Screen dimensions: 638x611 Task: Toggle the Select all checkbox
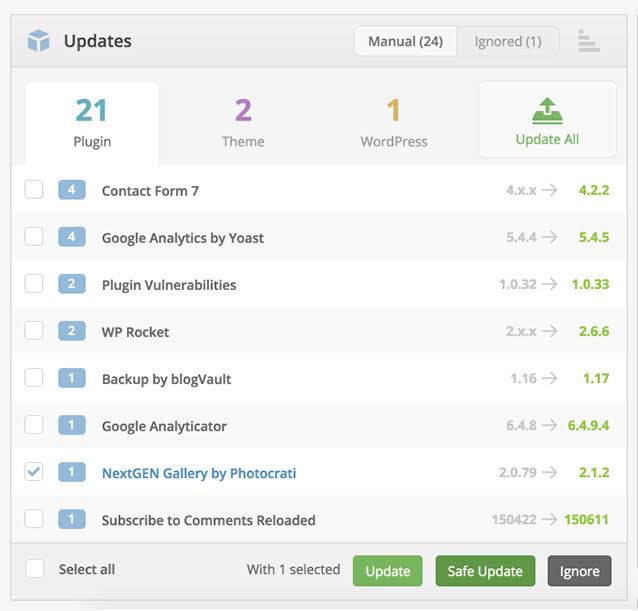(35, 568)
